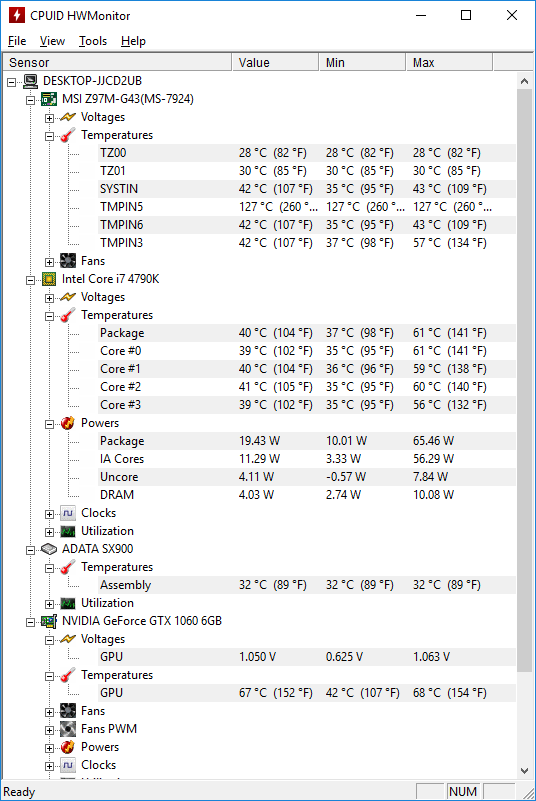Viewport: 536px width, 801px height.
Task: Select the IA Cores power row
Action: click(307, 459)
